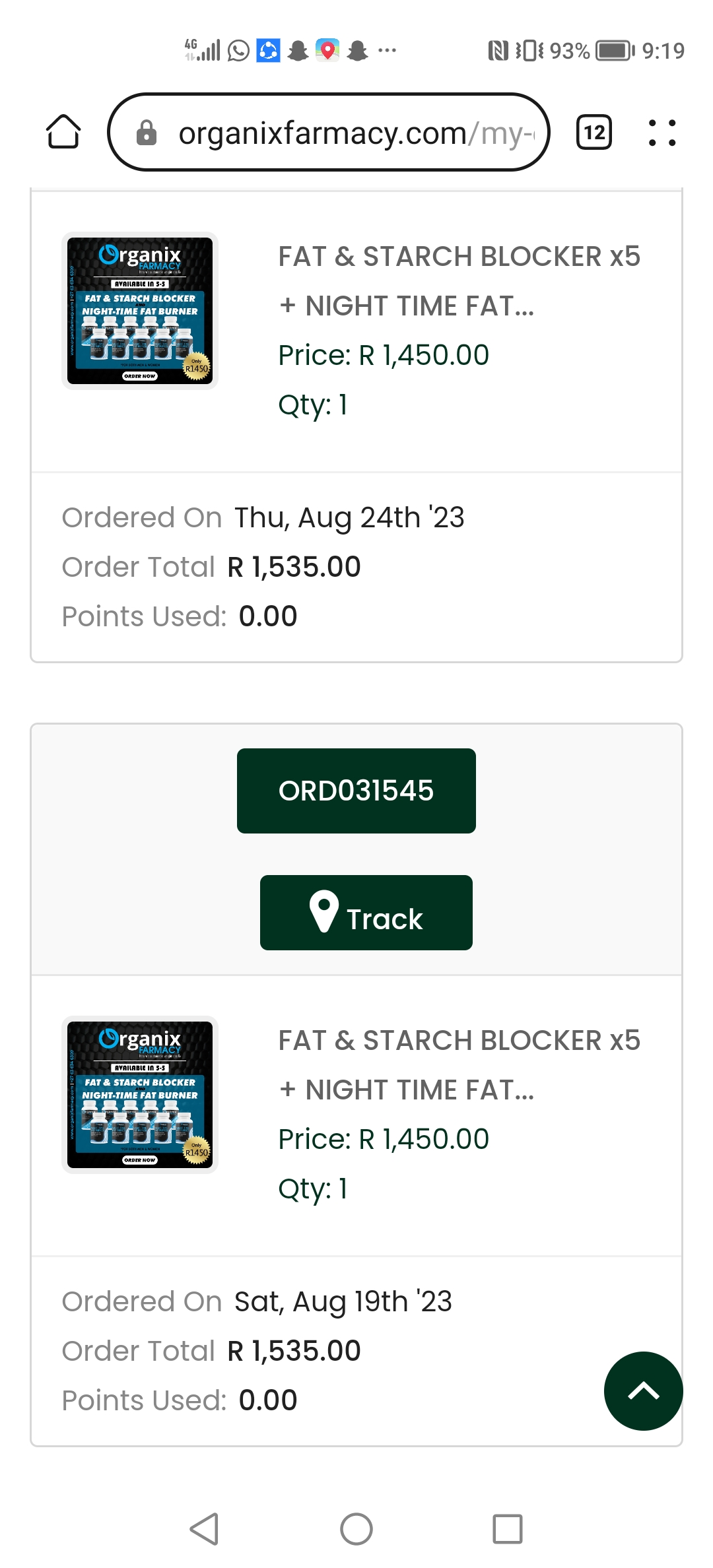
Task: Open the tab switcher showing 12 tabs
Action: pos(594,132)
